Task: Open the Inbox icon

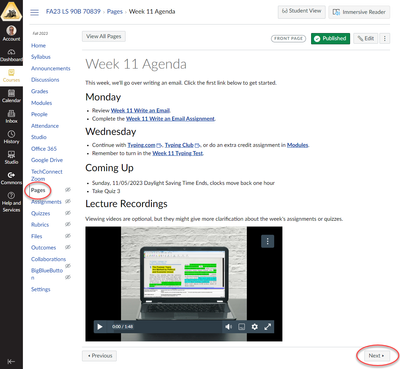Action: coord(11,117)
